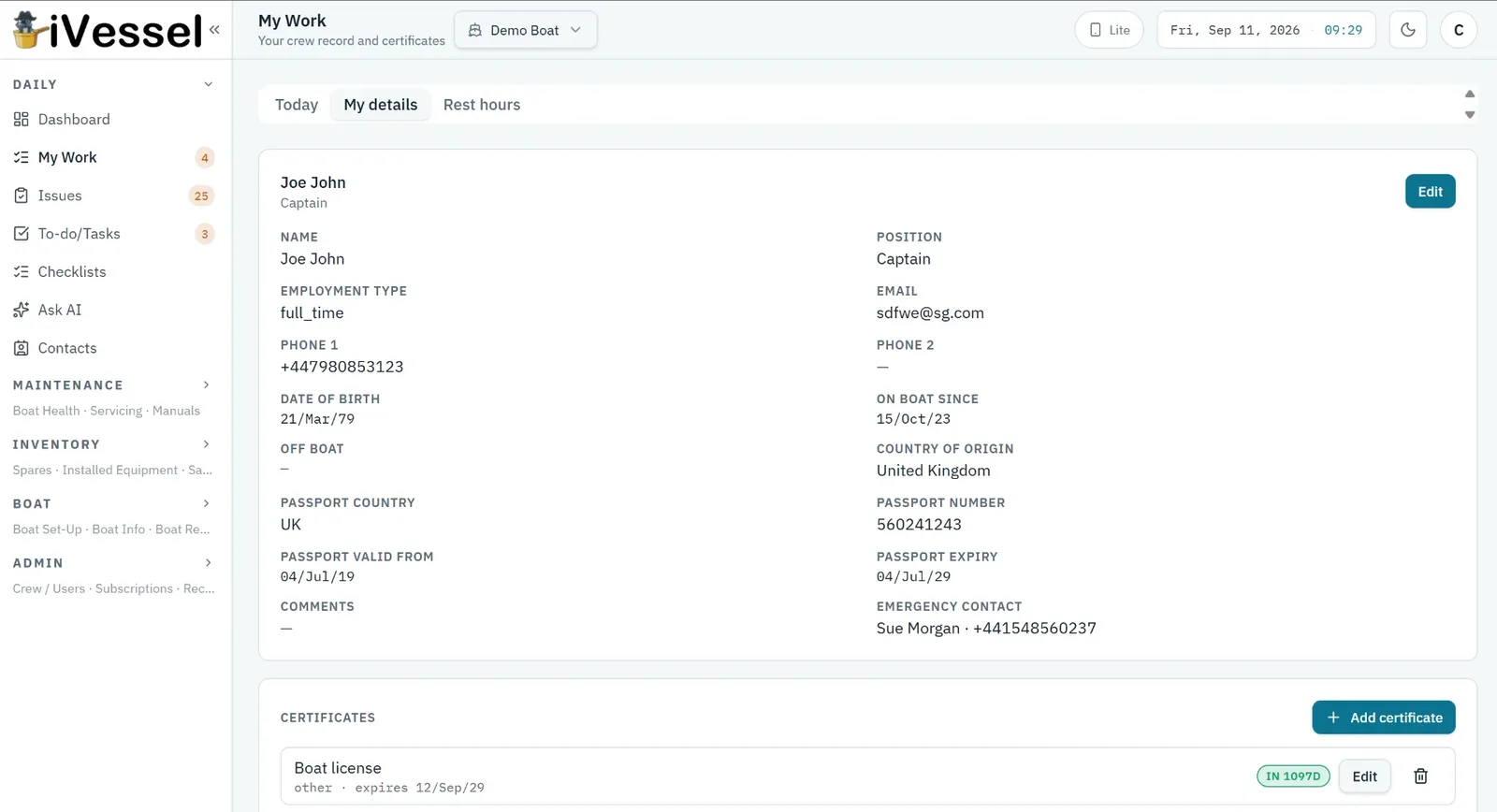
Task: Click the To-do/Tasks badge showing 3
Action: 205,234
